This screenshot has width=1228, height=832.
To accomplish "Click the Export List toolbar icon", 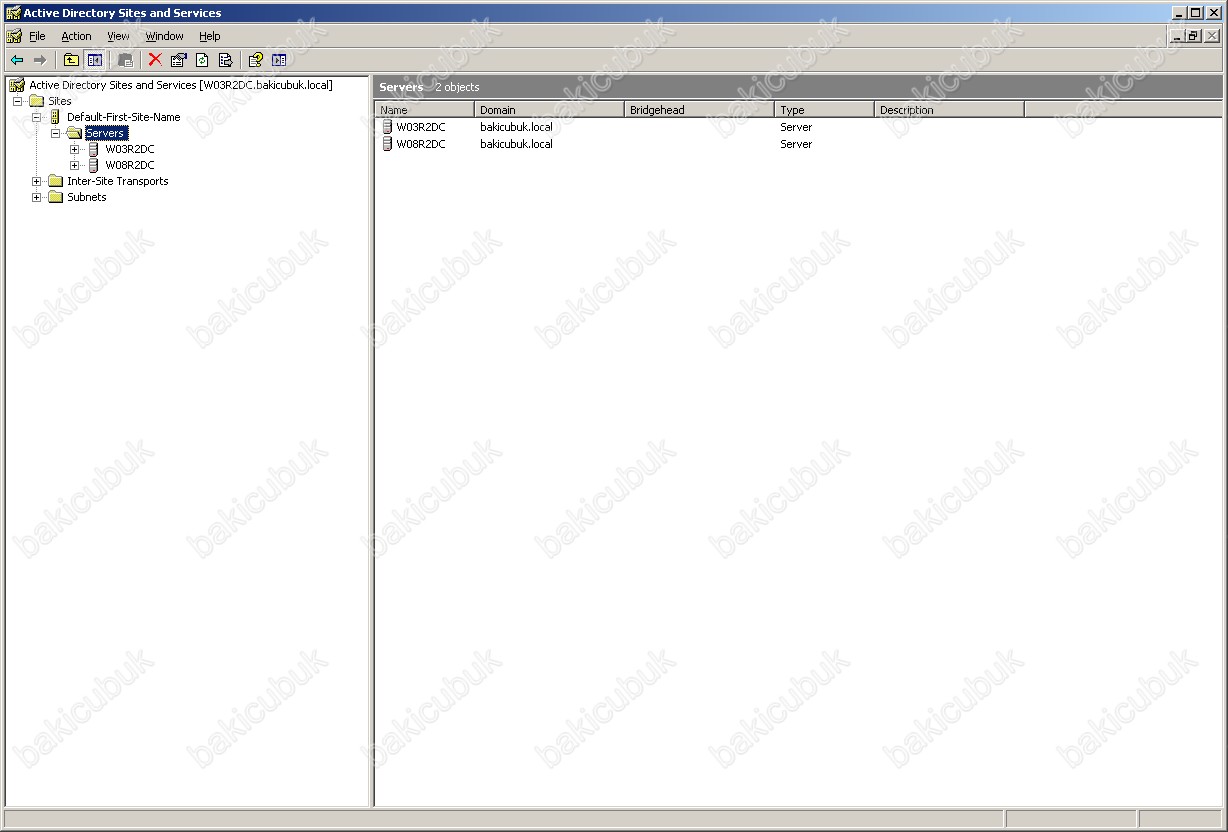I will coord(225,60).
